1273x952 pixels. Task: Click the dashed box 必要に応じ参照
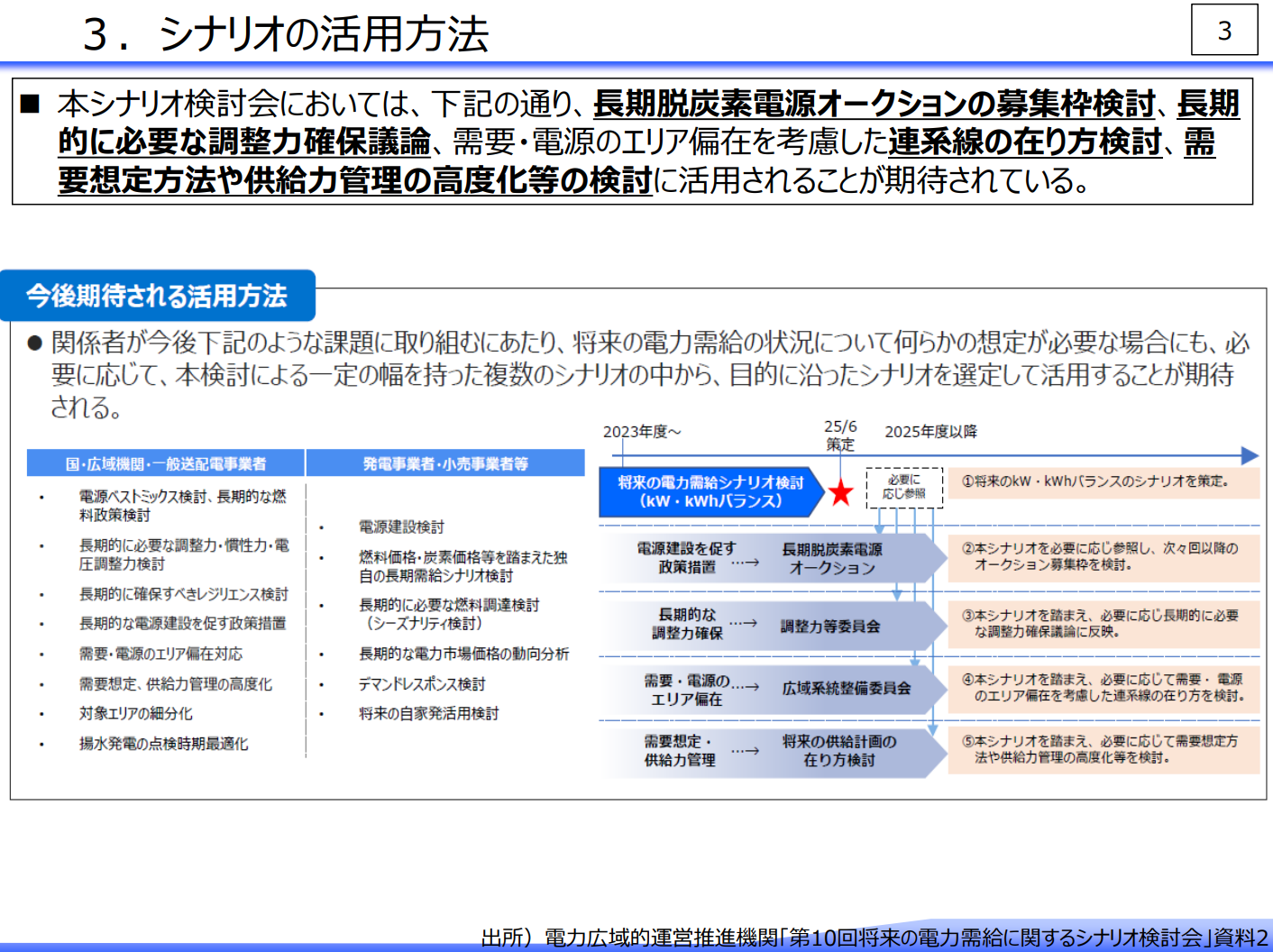(904, 487)
